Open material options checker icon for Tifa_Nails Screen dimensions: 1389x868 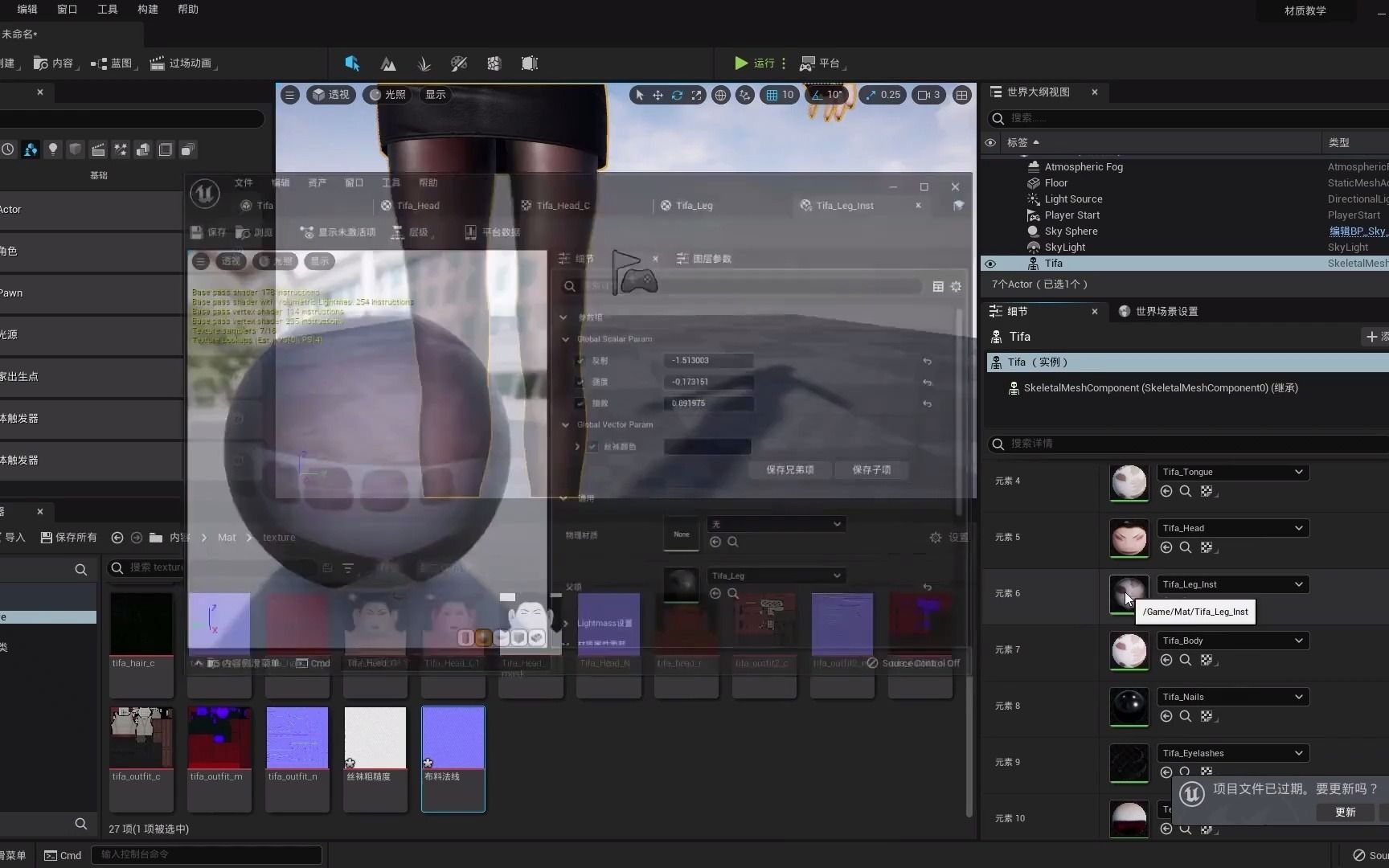(1207, 716)
